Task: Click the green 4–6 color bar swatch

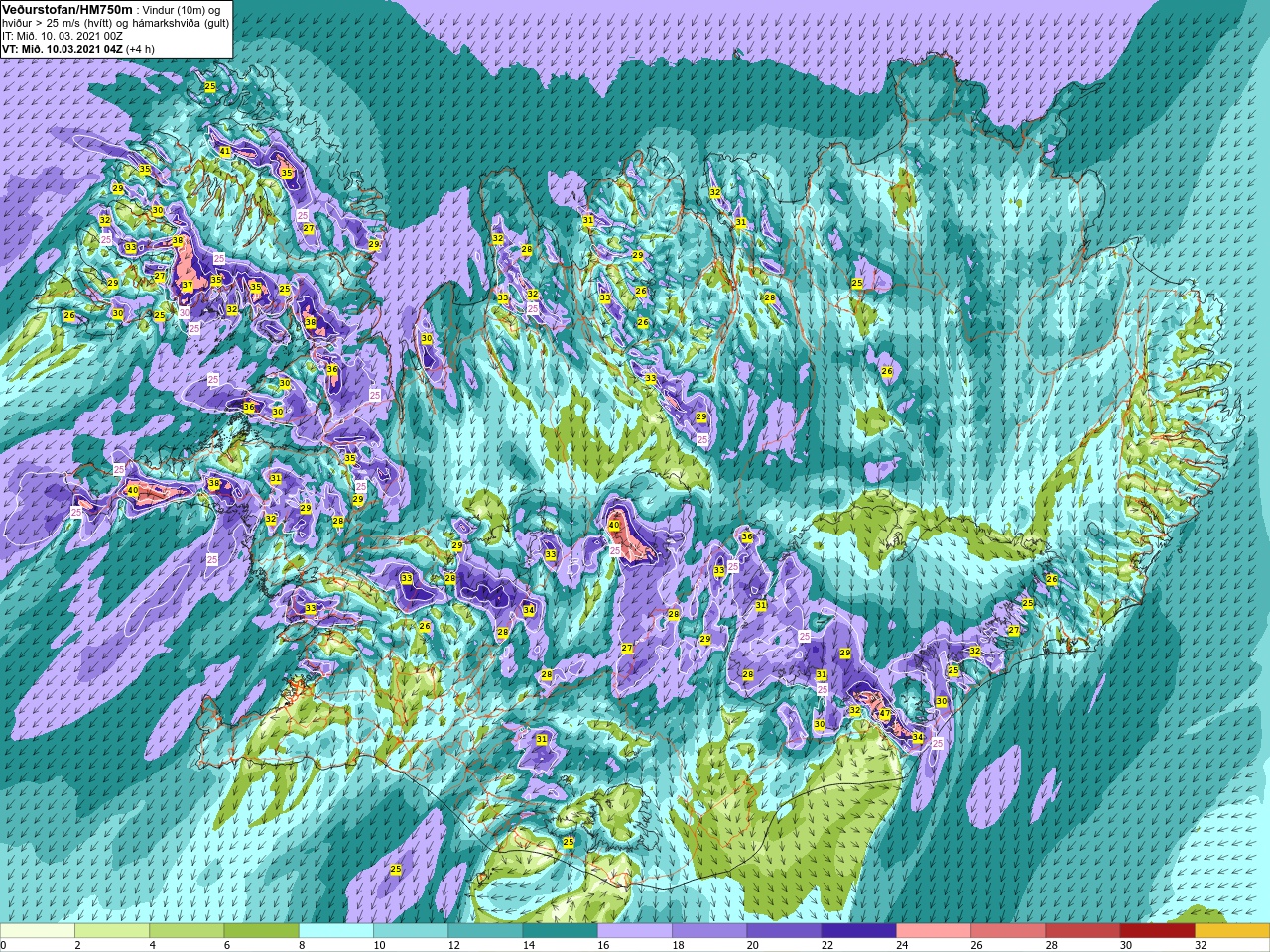Action: pyautogui.click(x=187, y=931)
